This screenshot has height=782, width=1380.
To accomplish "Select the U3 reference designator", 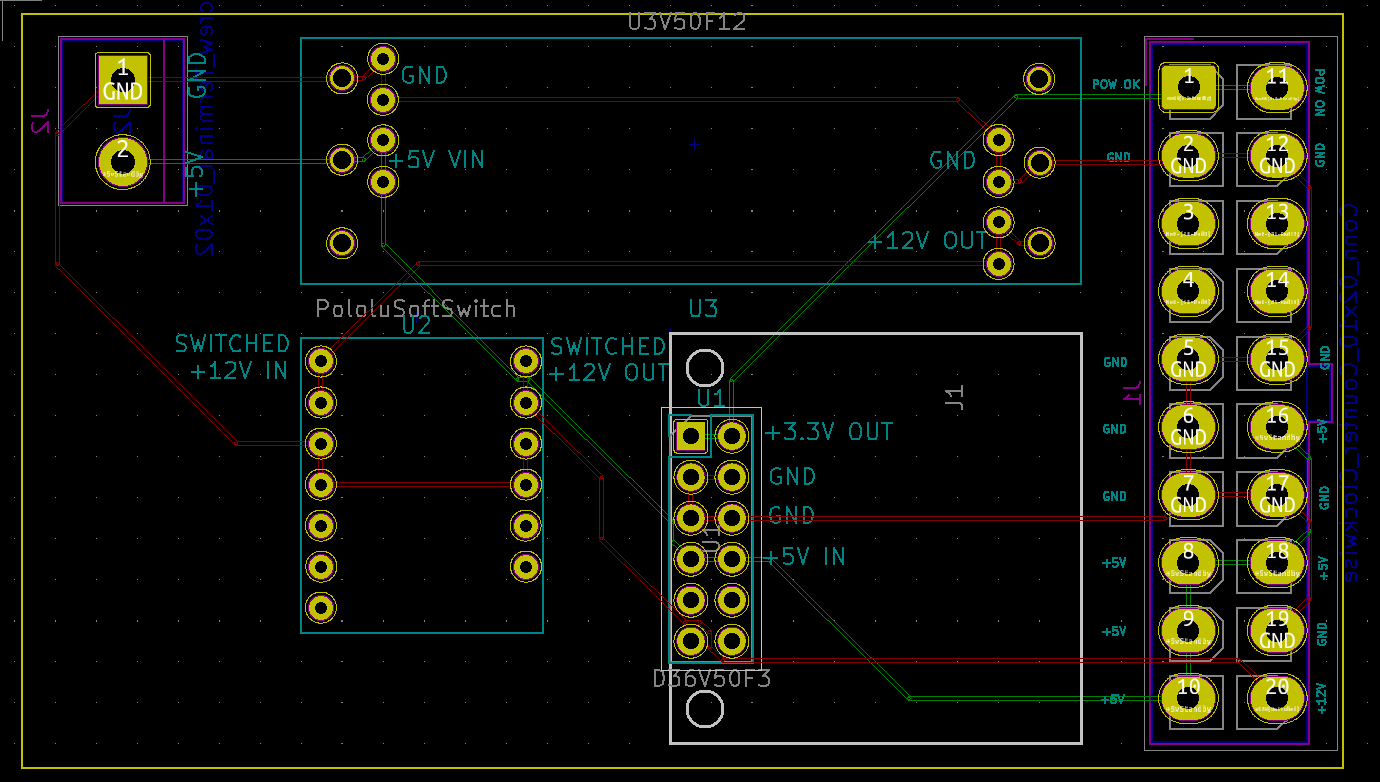I will (x=703, y=308).
